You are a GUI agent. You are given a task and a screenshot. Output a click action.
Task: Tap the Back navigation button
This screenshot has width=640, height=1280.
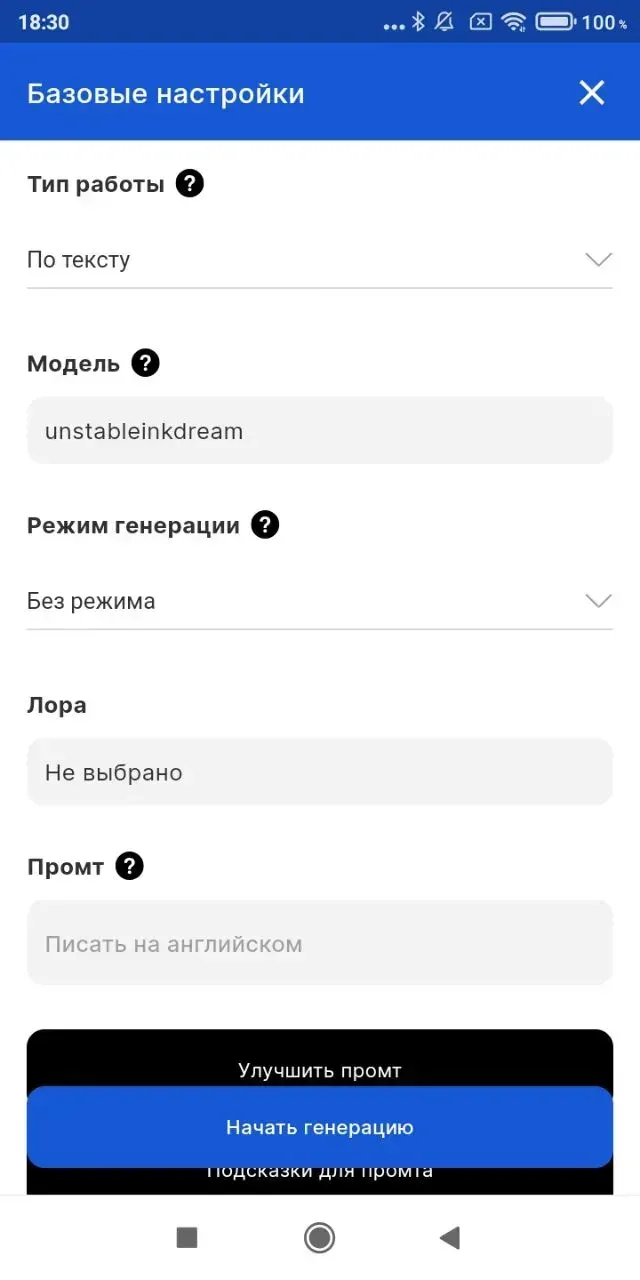coord(449,1237)
